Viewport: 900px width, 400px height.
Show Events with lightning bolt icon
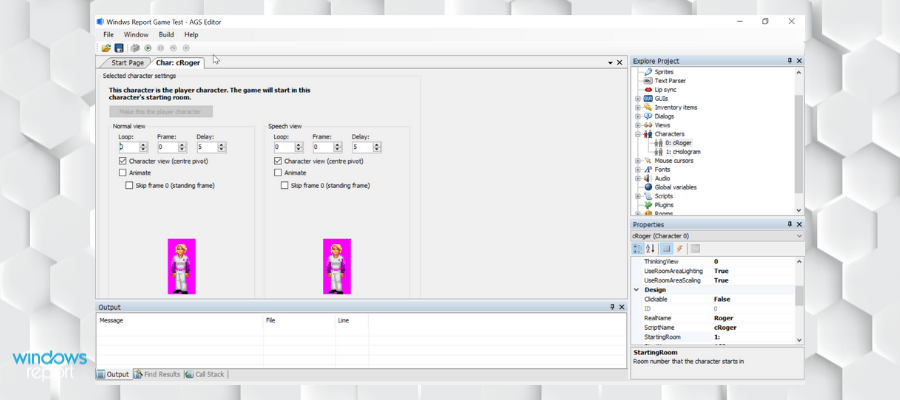click(679, 248)
